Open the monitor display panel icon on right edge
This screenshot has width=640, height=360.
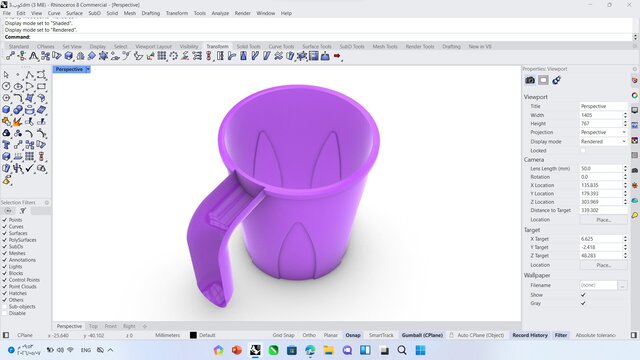point(634,110)
